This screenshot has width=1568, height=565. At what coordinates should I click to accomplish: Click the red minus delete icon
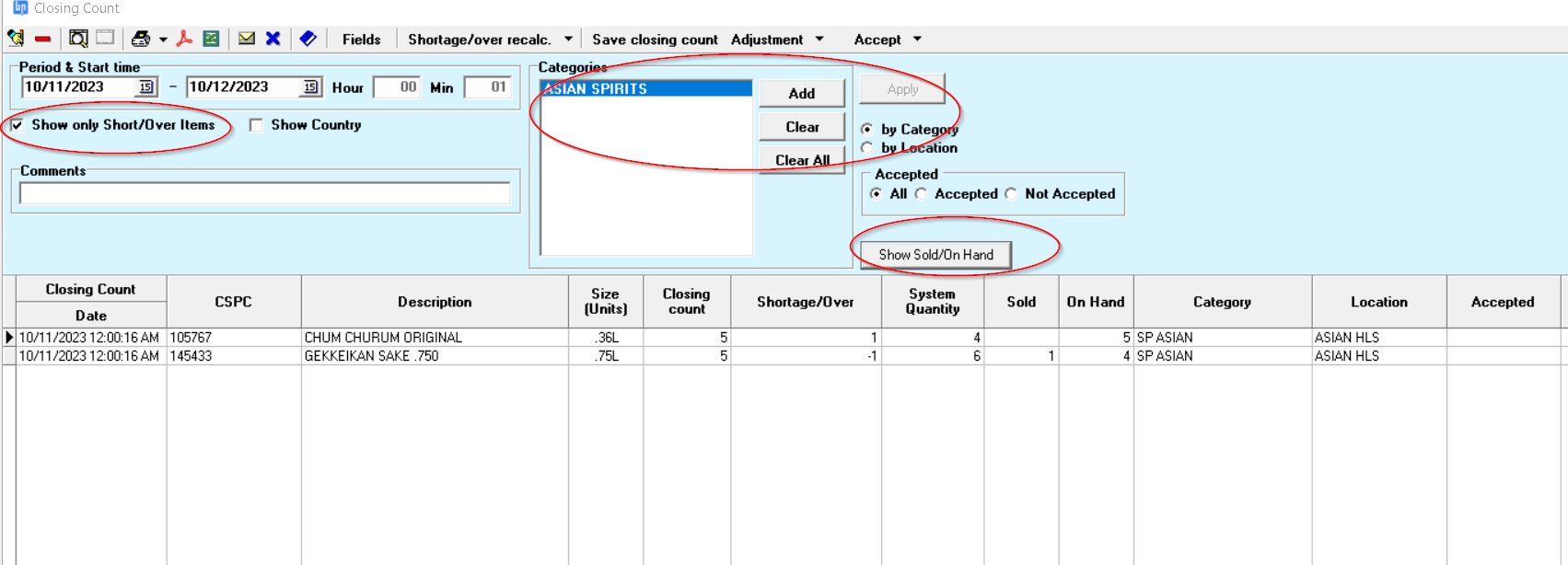click(42, 39)
